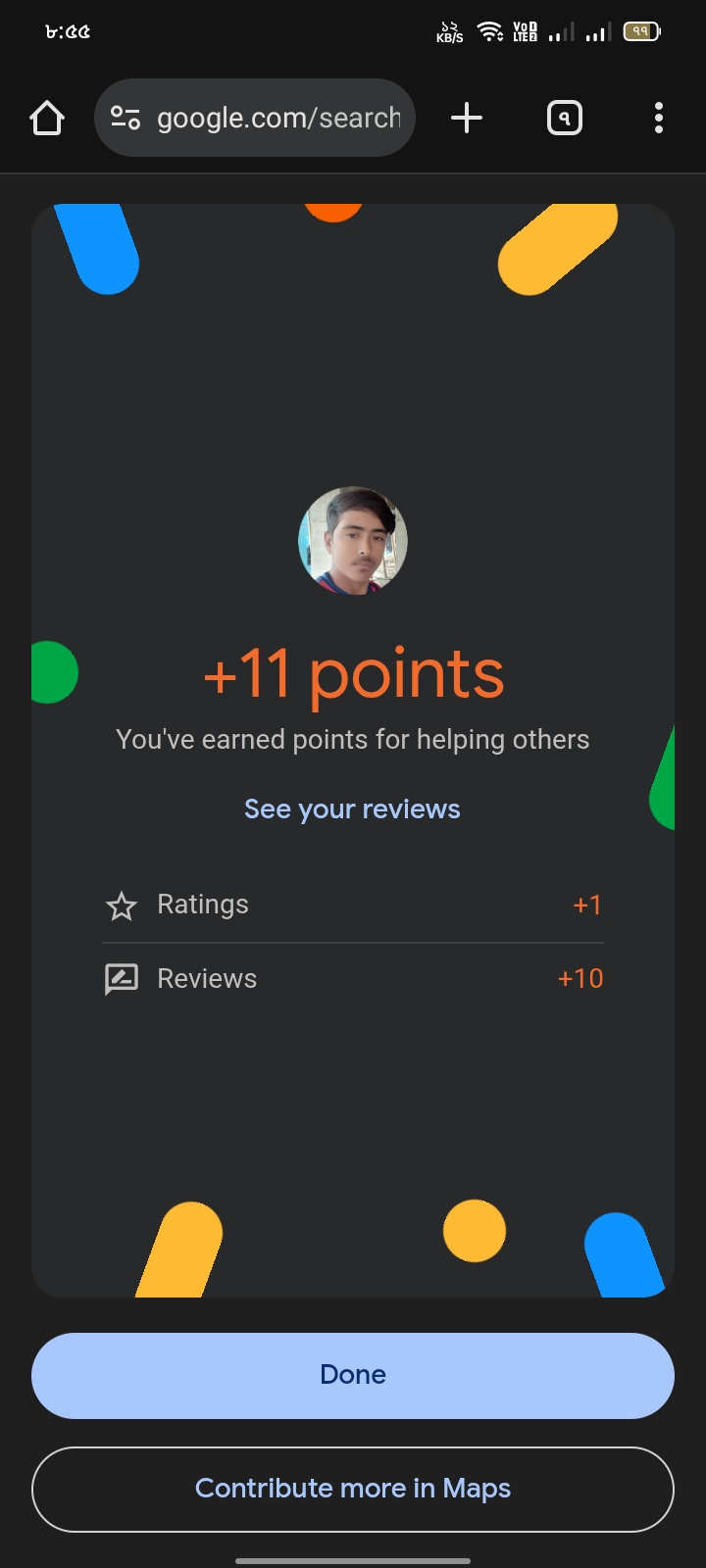Screen dimensions: 706x1568
Task: Open site settings icon in address bar
Action: [126, 119]
